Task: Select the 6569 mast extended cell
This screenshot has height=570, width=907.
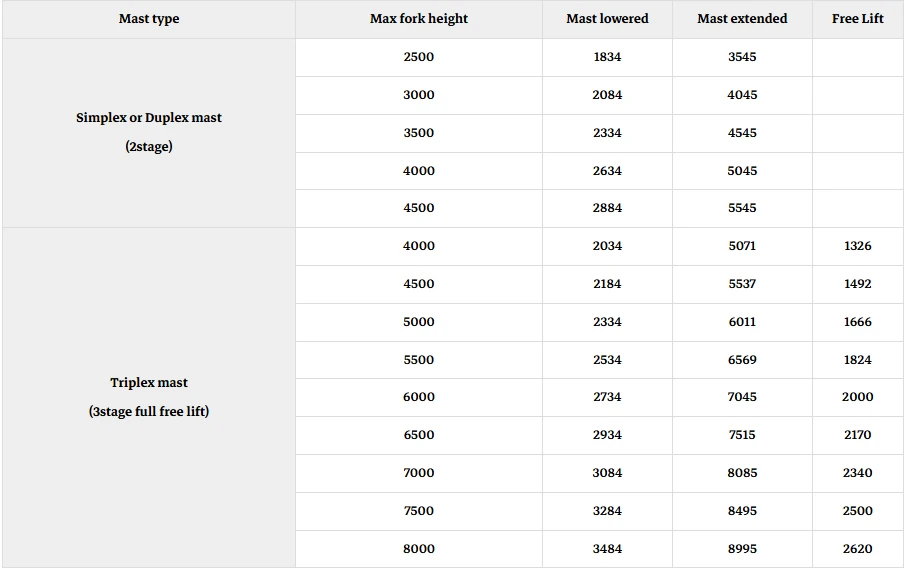Action: [742, 360]
